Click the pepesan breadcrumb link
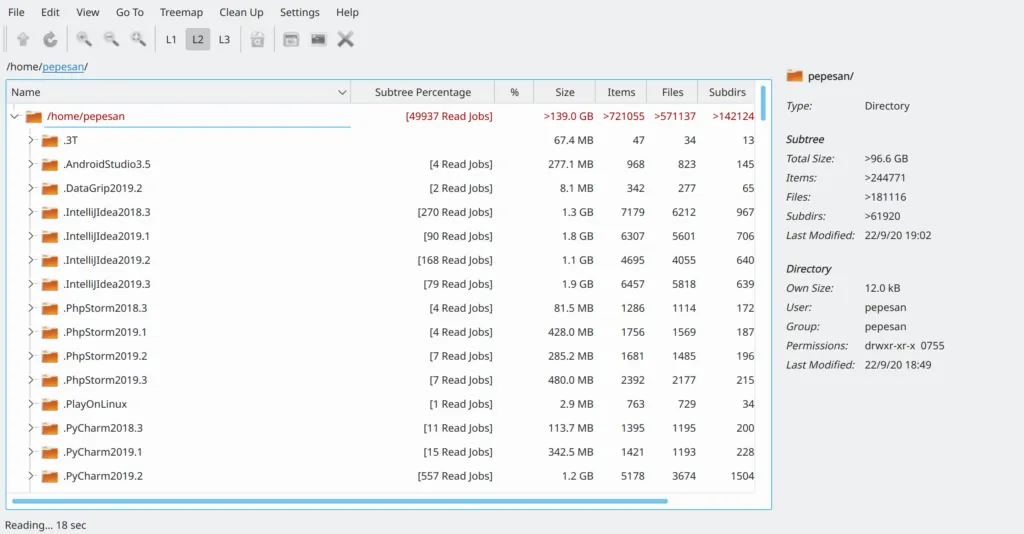 [x=62, y=67]
